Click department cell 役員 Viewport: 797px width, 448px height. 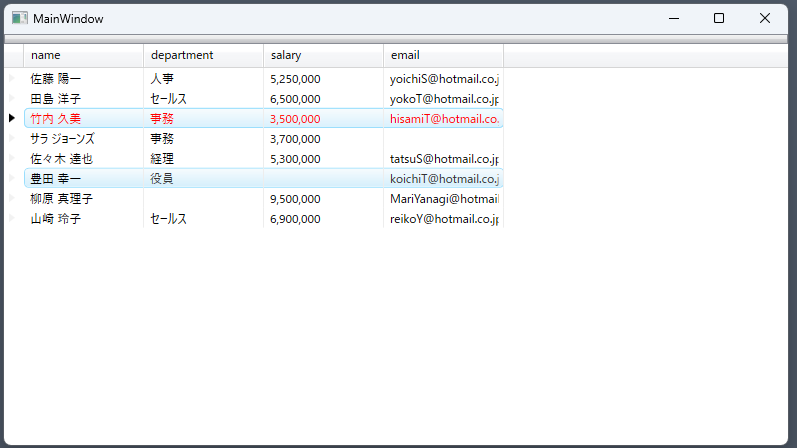tap(203, 178)
